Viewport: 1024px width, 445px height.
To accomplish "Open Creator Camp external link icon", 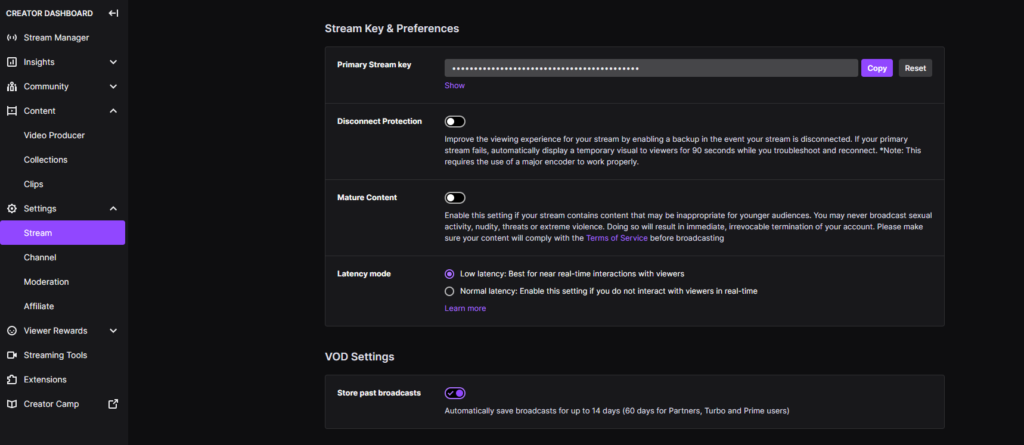I will click(x=113, y=404).
